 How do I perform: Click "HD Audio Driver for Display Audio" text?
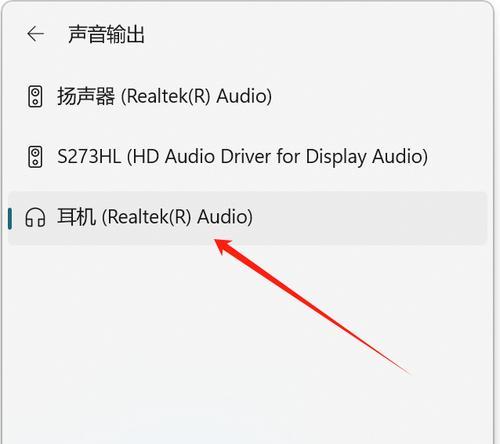[277, 157]
